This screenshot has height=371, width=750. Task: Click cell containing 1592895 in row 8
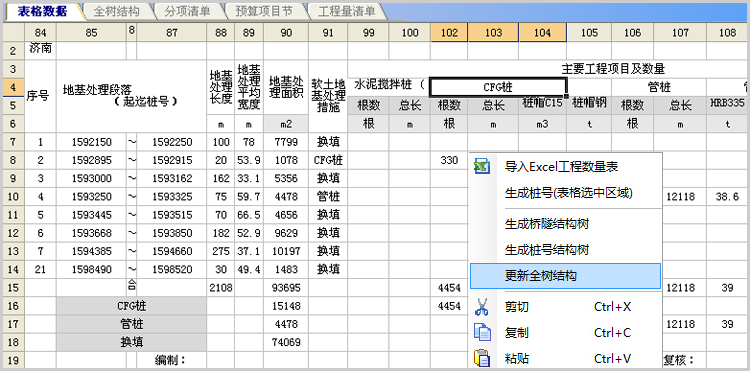[91, 160]
